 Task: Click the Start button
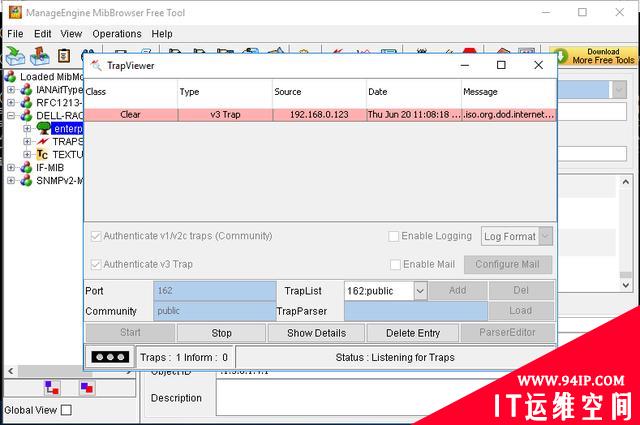[x=130, y=333]
